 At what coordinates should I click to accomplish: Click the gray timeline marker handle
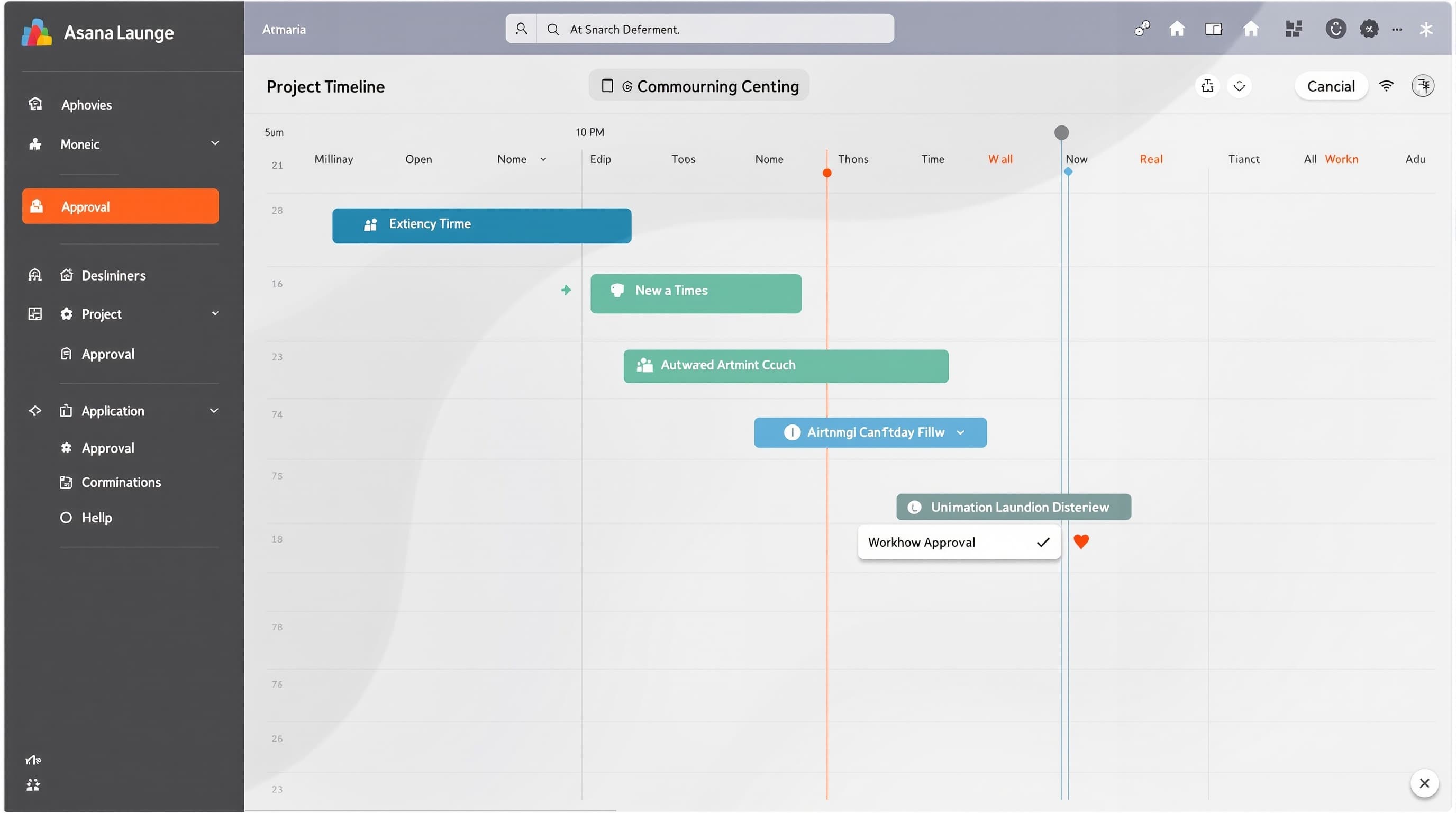tap(1061, 132)
